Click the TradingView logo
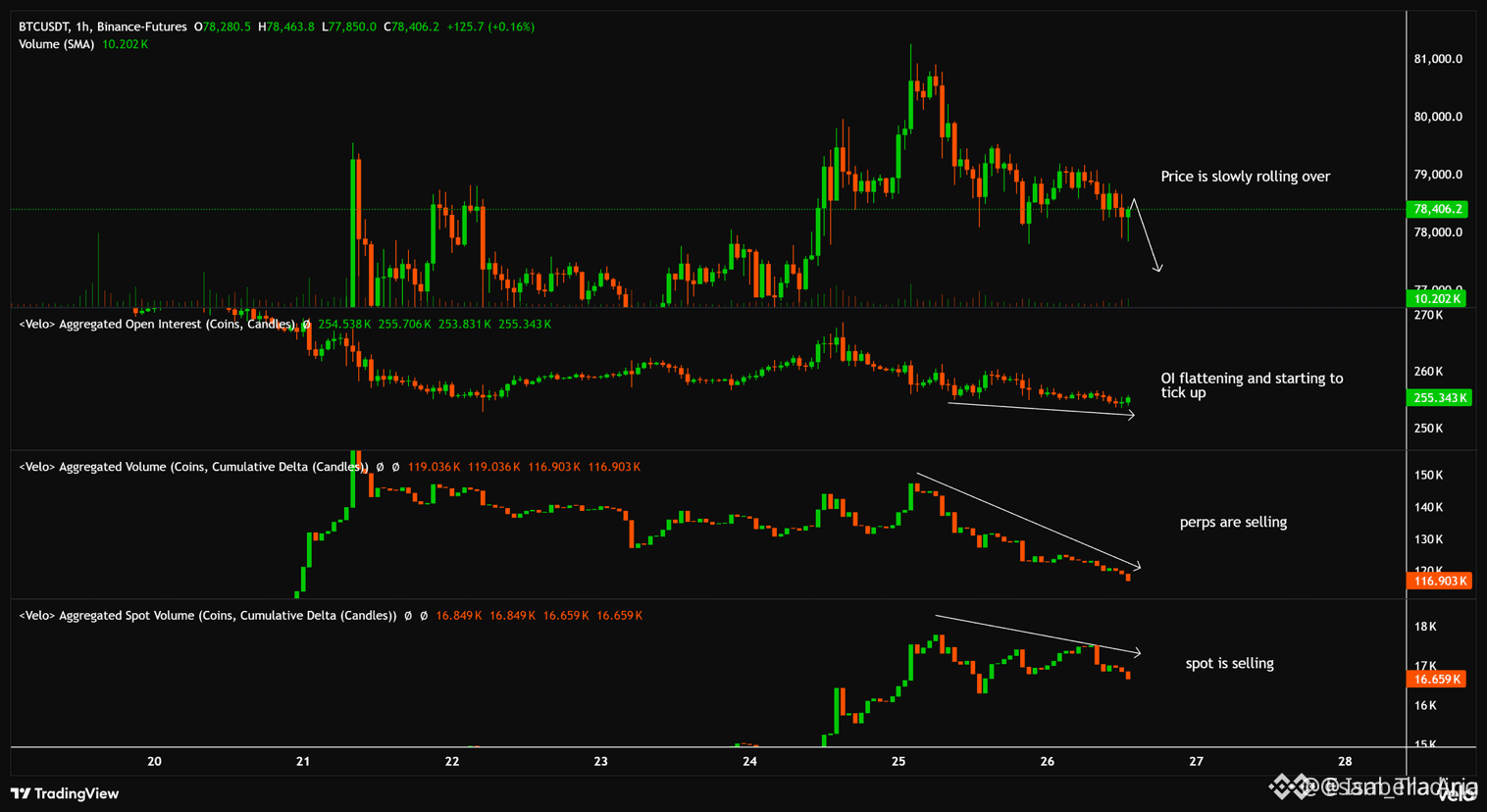1487x812 pixels. click(65, 793)
